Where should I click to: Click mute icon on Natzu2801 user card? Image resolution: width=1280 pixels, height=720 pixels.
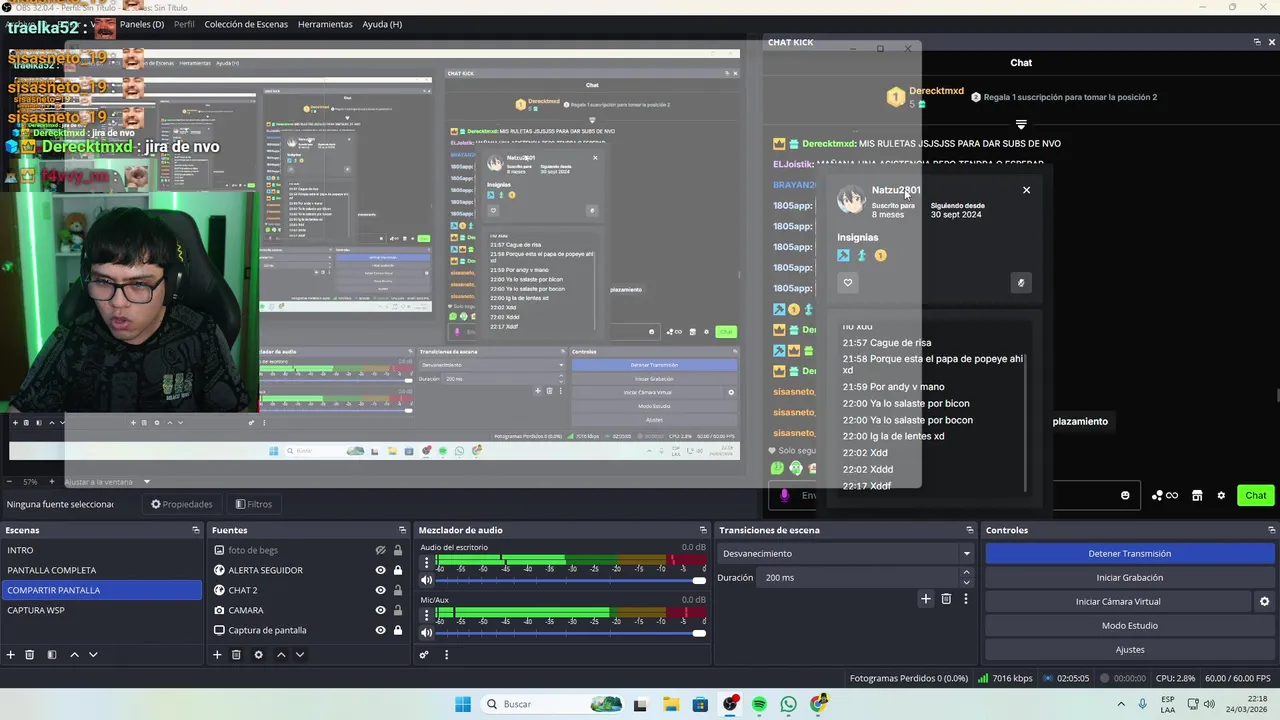pyautogui.click(x=1021, y=283)
